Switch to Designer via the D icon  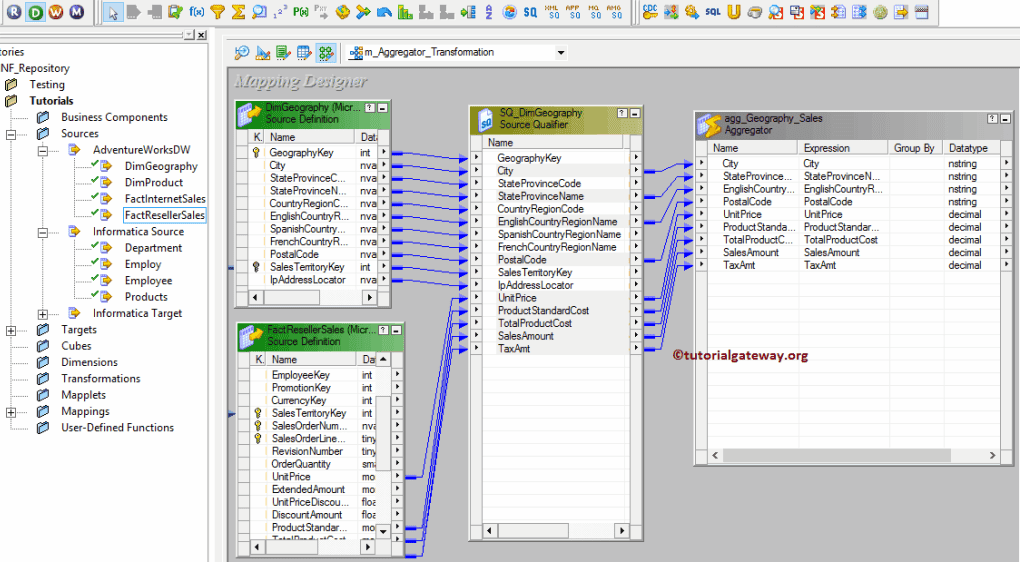pos(34,11)
